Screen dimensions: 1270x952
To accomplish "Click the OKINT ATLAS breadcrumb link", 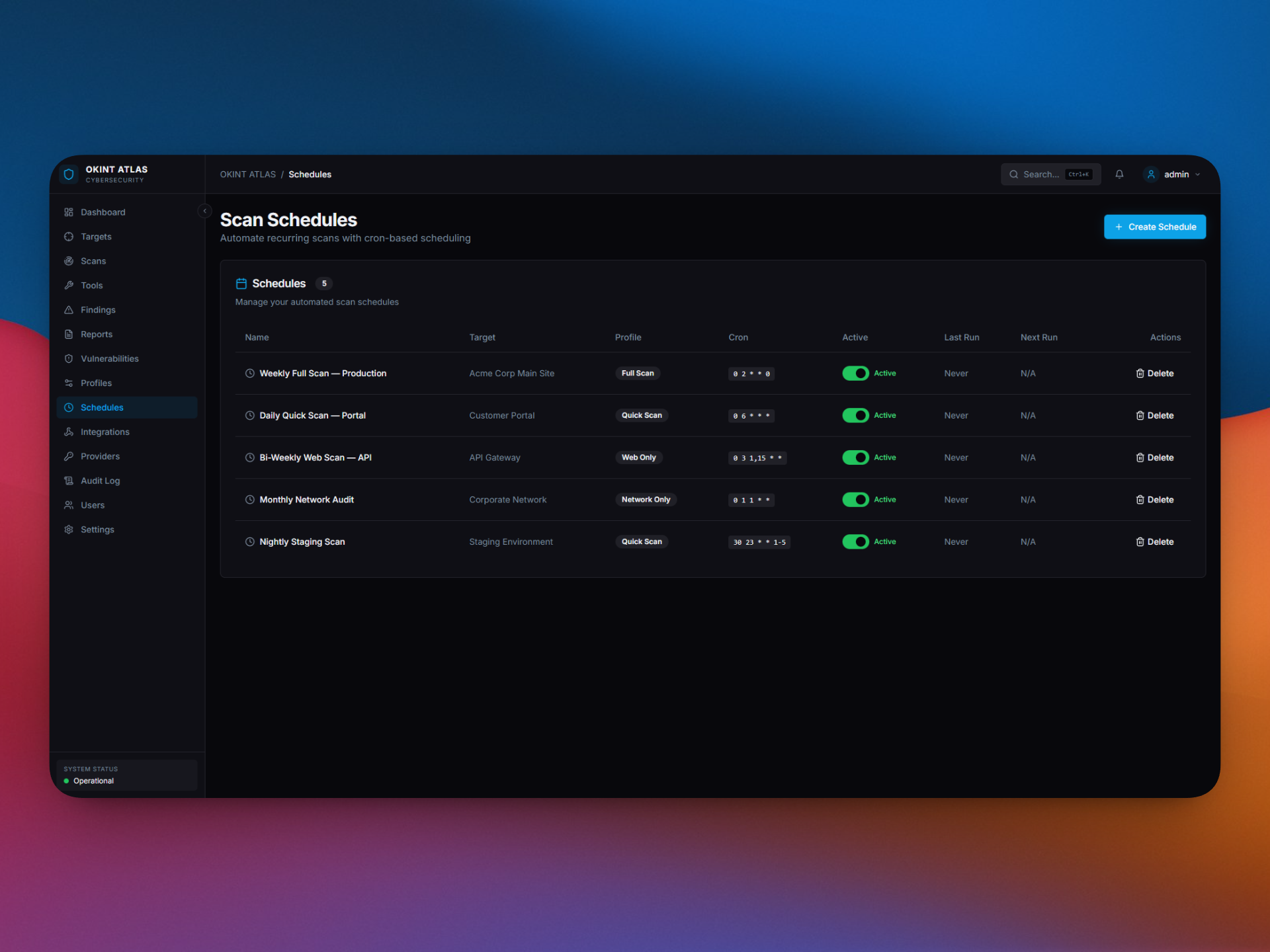I will pos(248,174).
